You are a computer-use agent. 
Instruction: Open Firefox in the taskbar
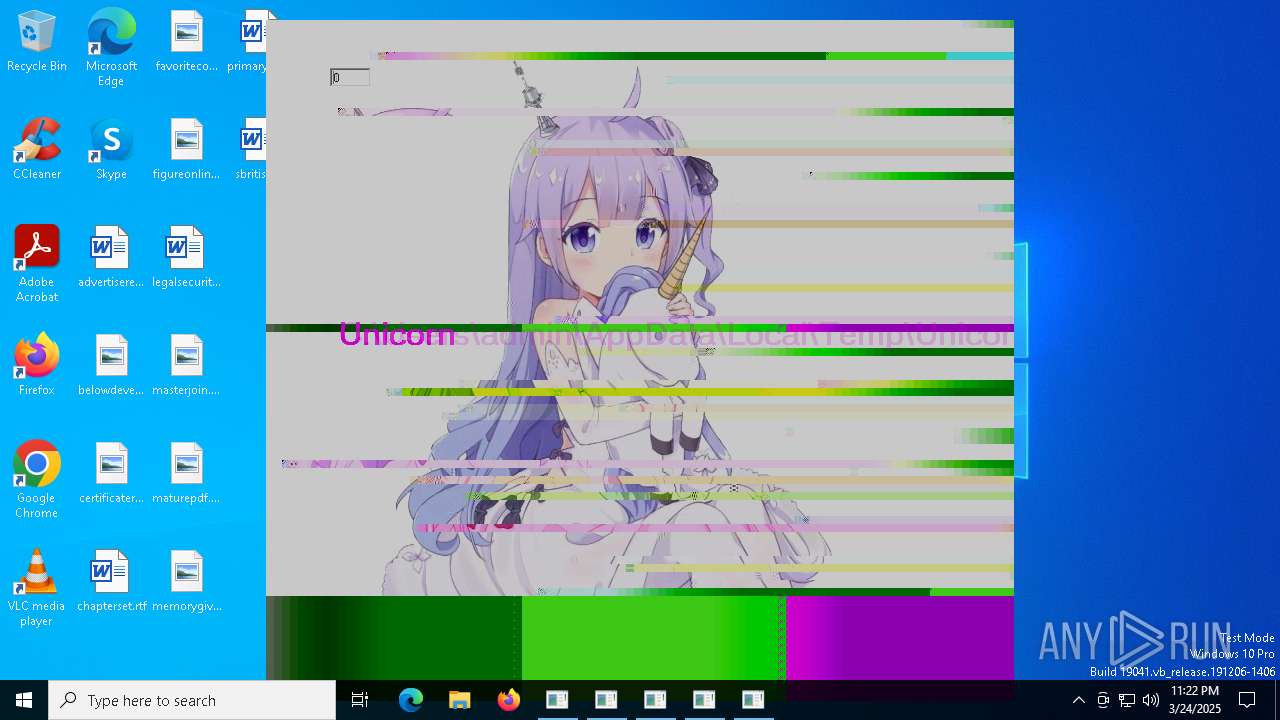[508, 700]
